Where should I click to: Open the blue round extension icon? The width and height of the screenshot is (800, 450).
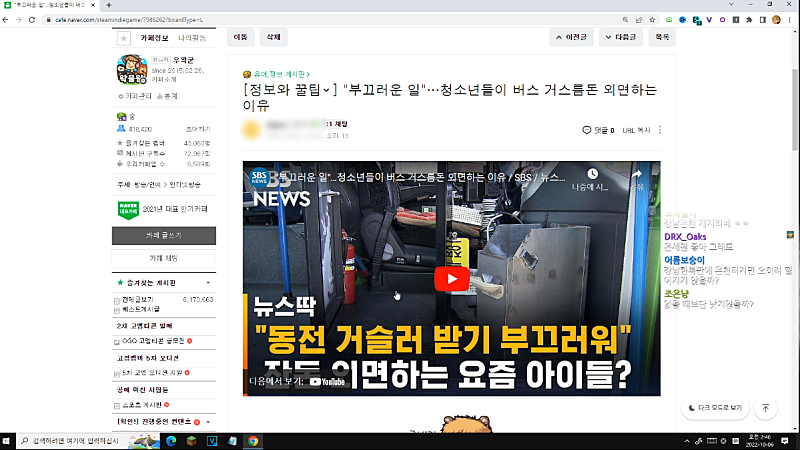point(683,20)
